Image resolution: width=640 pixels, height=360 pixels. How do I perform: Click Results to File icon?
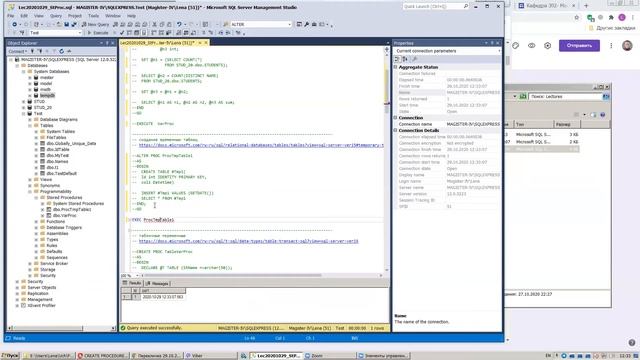click(x=193, y=33)
